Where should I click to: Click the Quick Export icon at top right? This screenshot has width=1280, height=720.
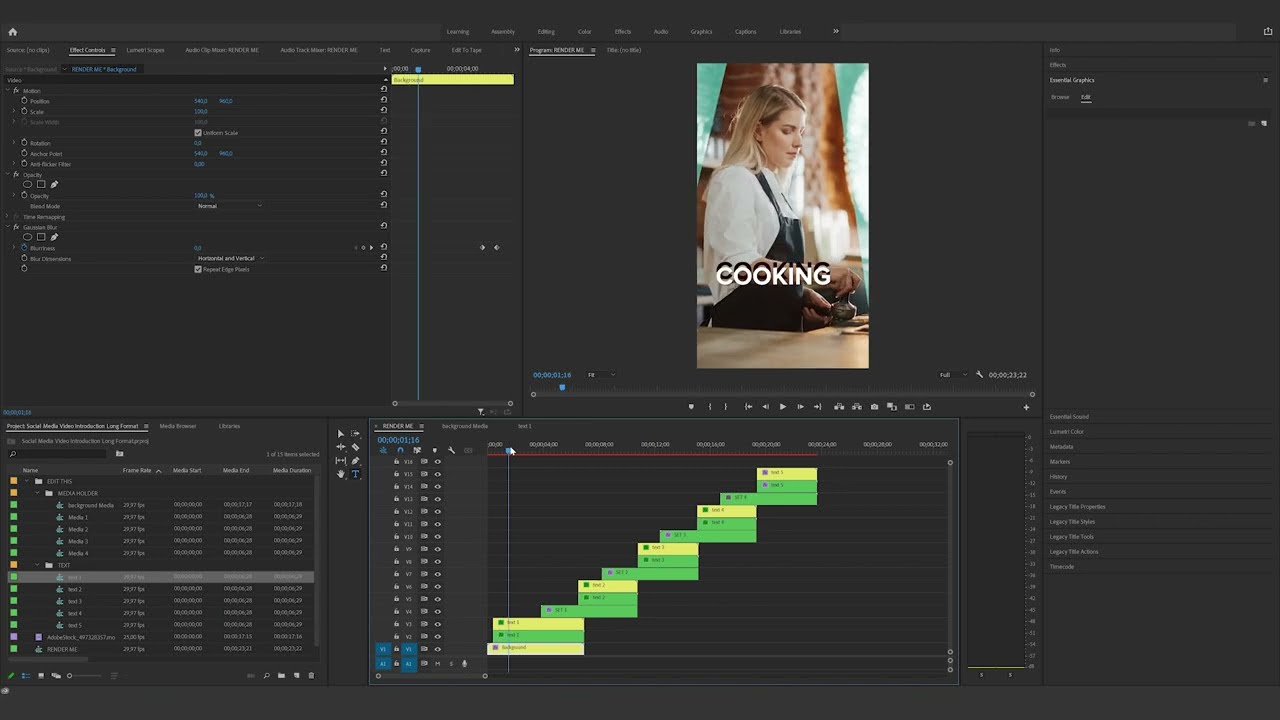[x=1268, y=31]
